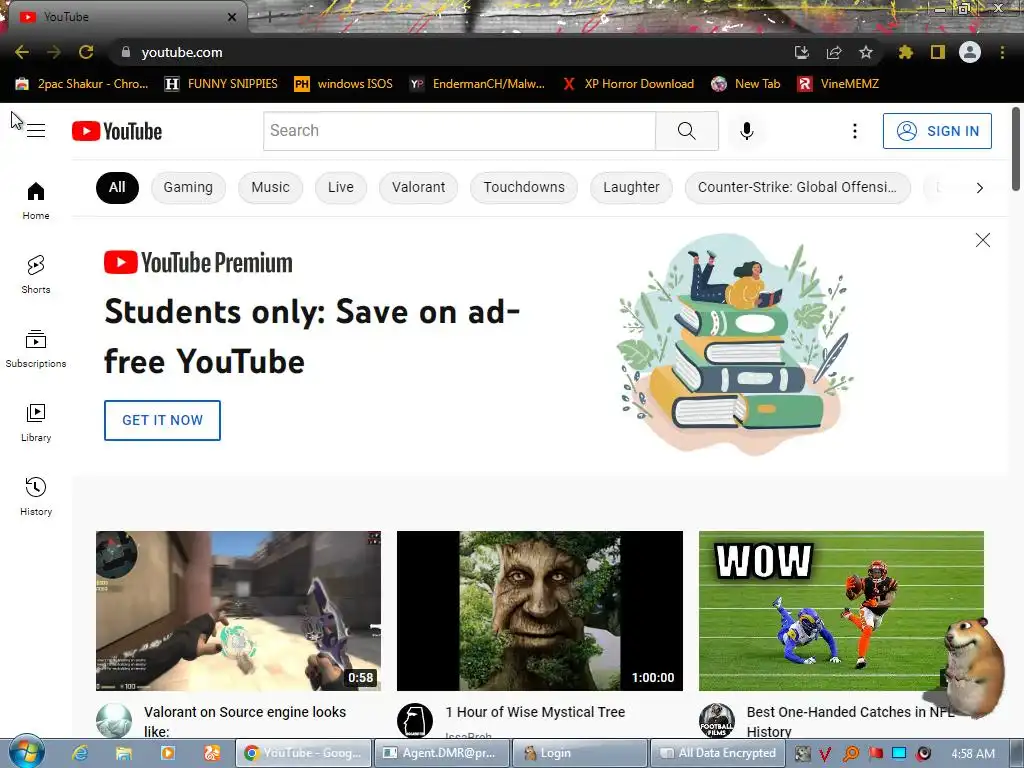1024x768 pixels.
Task: Click 1 Hour of Wise Mystical Tree title
Action: [x=536, y=712]
